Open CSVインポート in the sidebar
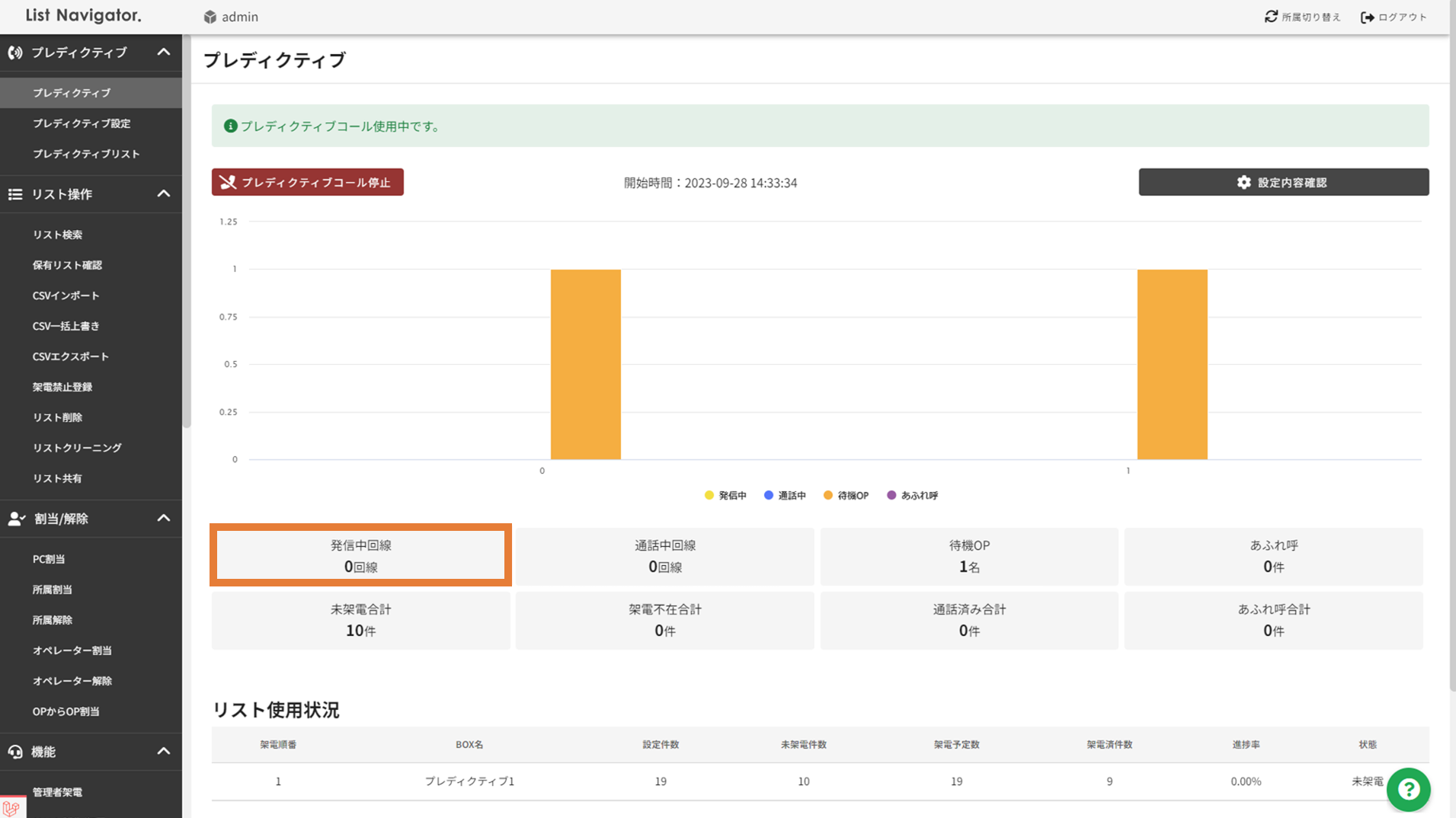 (x=66, y=296)
